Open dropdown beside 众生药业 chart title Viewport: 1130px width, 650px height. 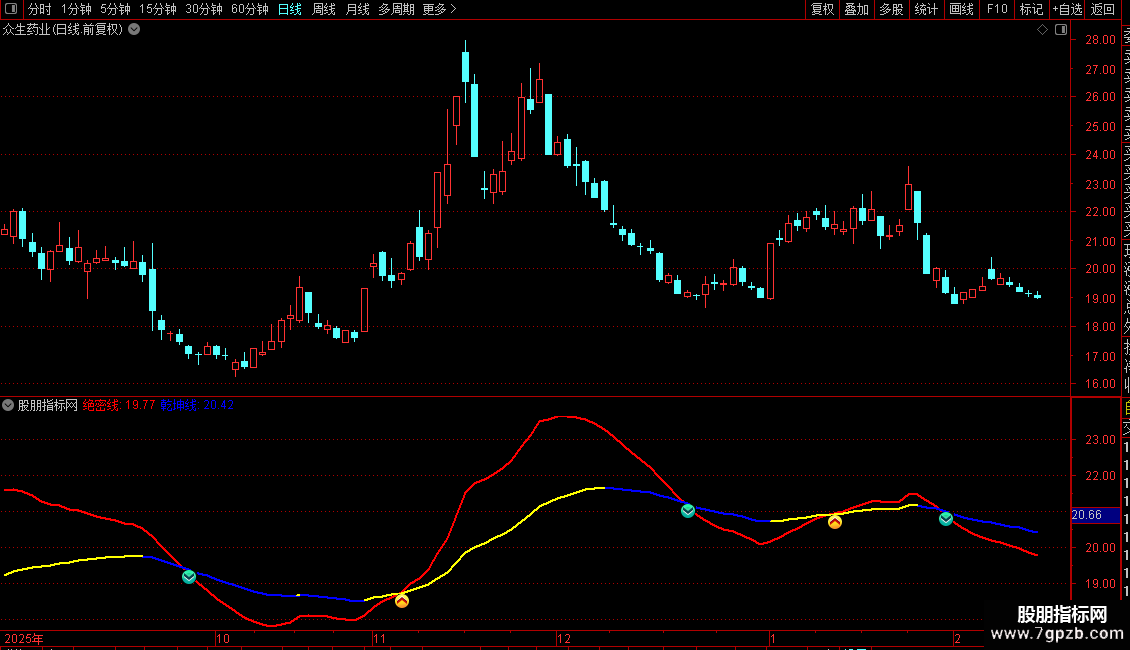point(134,30)
